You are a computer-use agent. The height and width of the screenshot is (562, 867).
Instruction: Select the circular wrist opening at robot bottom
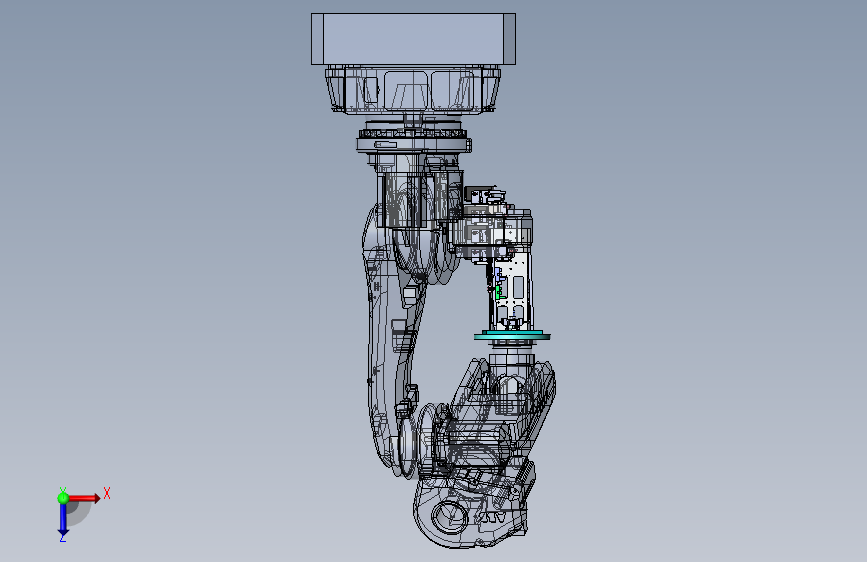(x=450, y=517)
